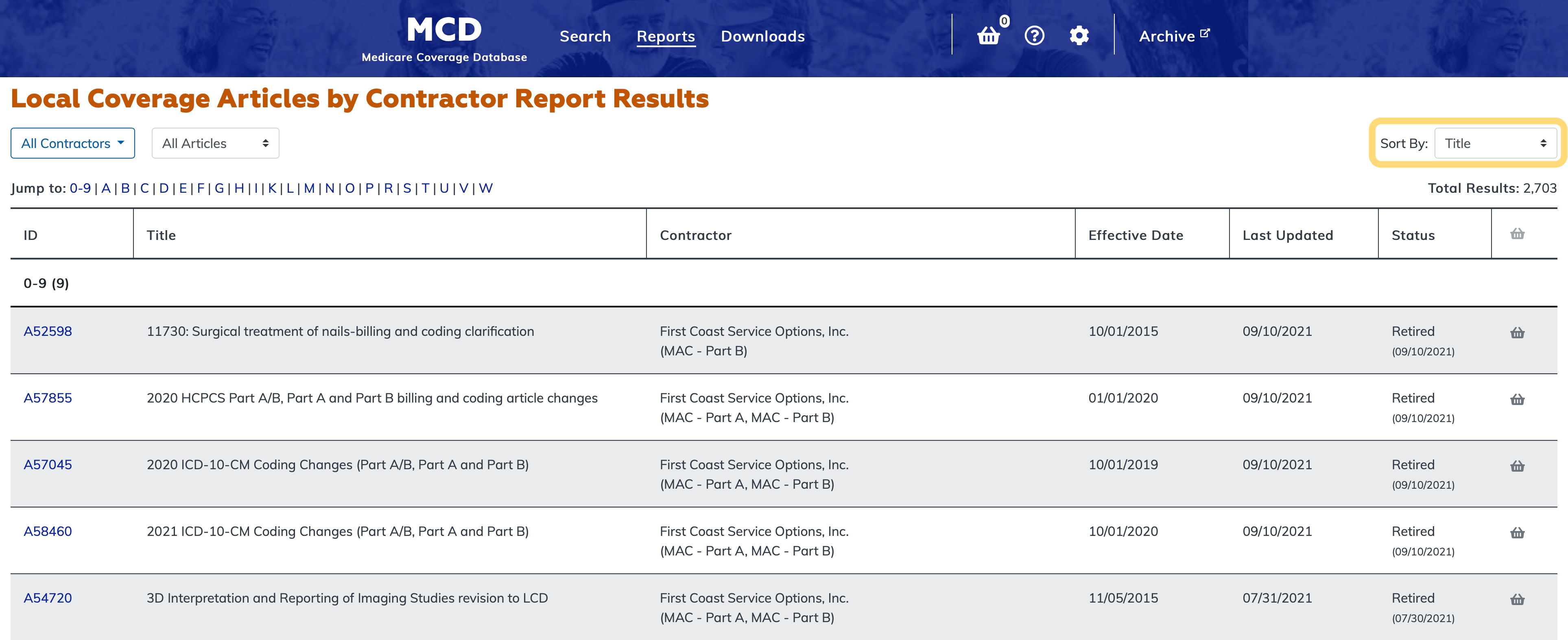
Task: Go to the Search menu
Action: [x=584, y=37]
